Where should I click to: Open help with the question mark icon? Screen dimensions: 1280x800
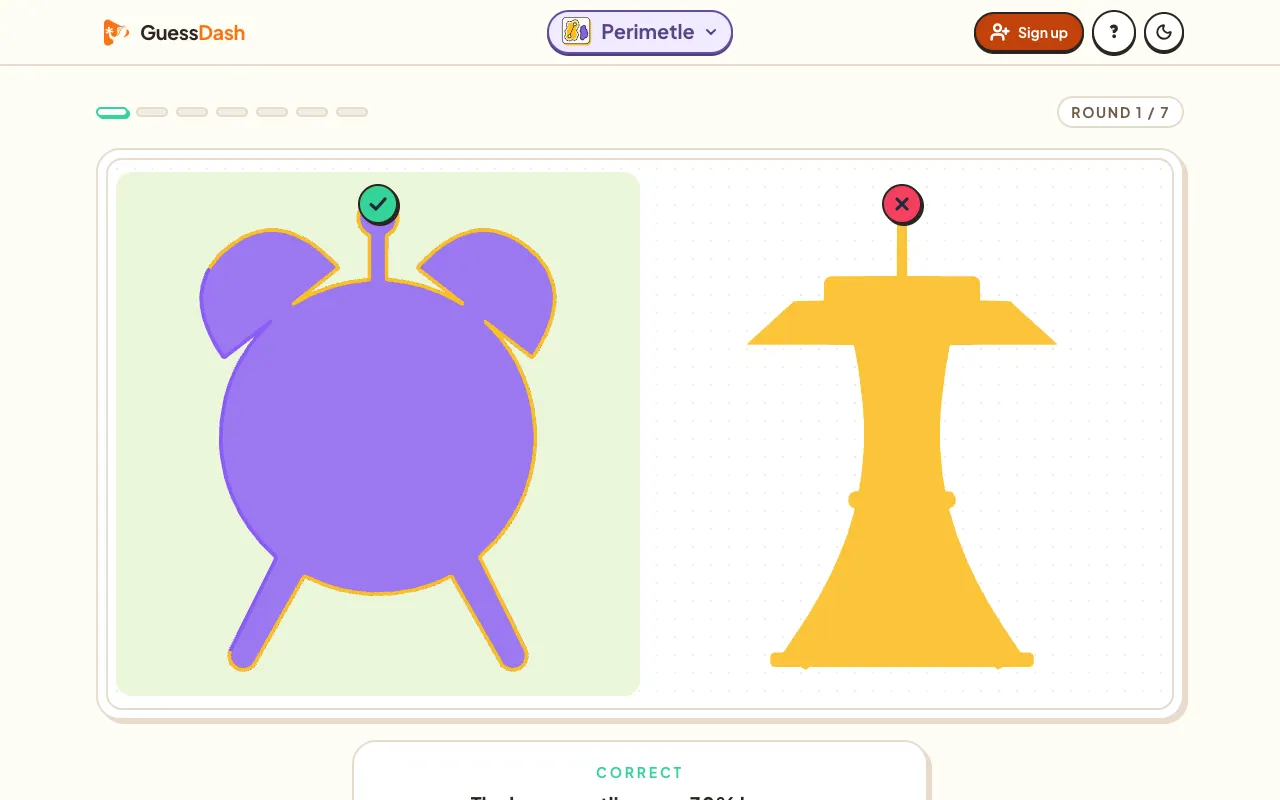[x=1114, y=33]
